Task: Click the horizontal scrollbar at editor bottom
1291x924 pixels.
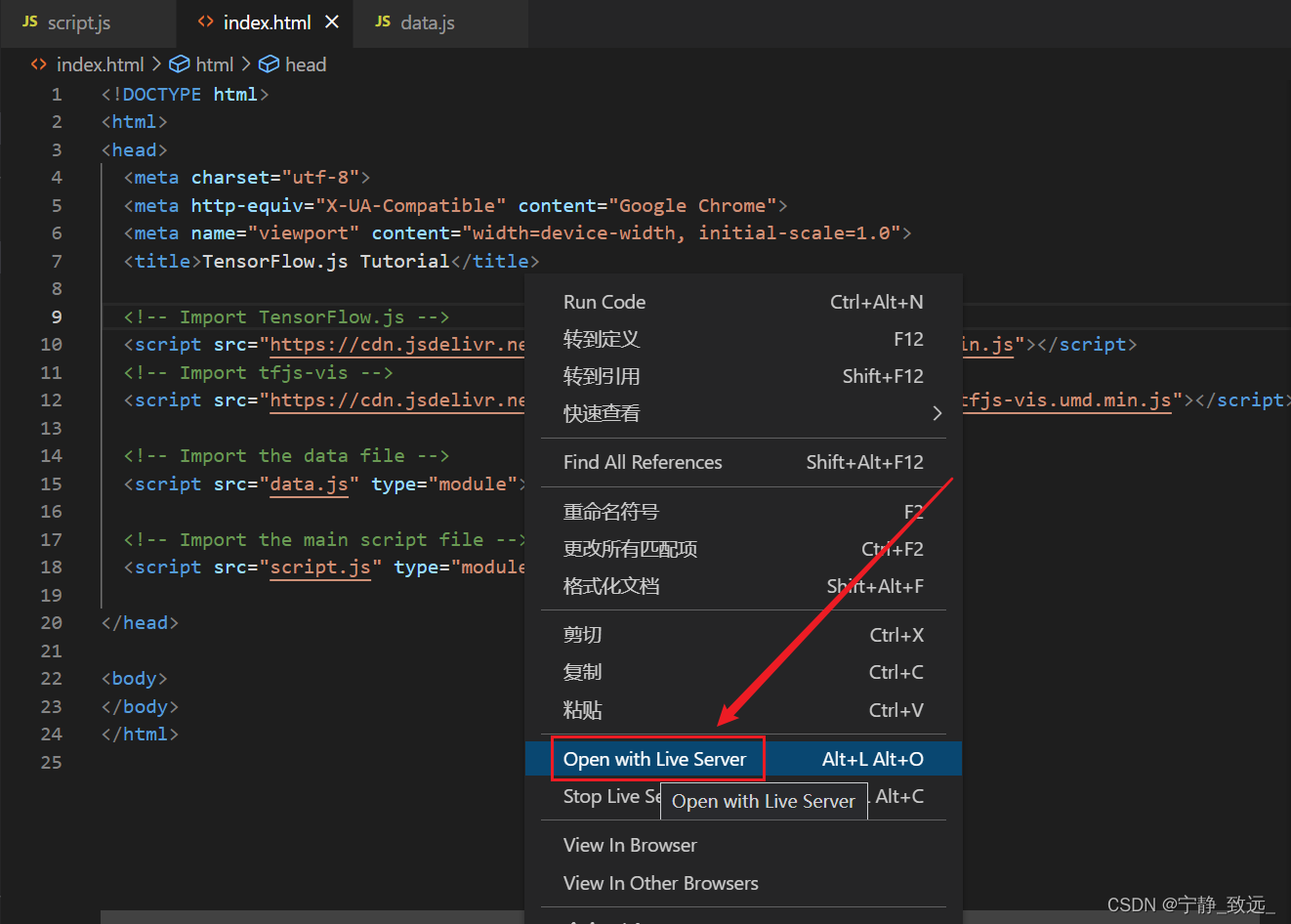Action: coord(312,917)
